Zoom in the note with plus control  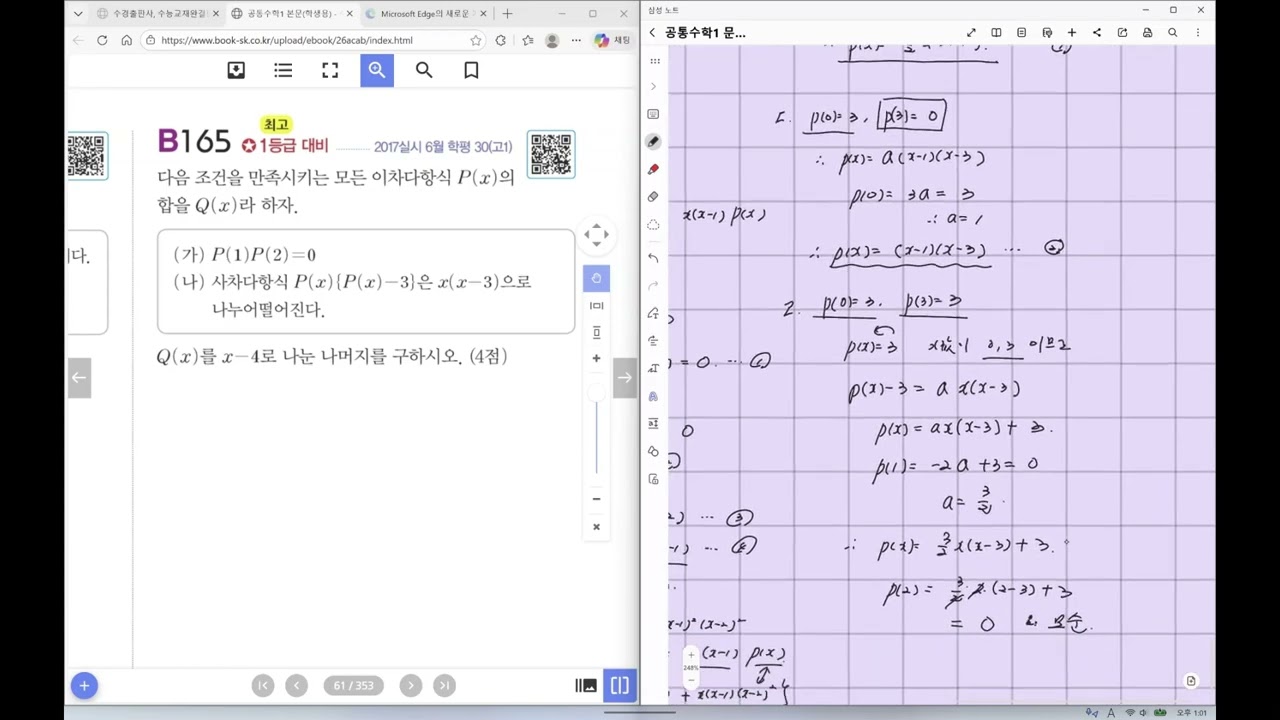(691, 656)
